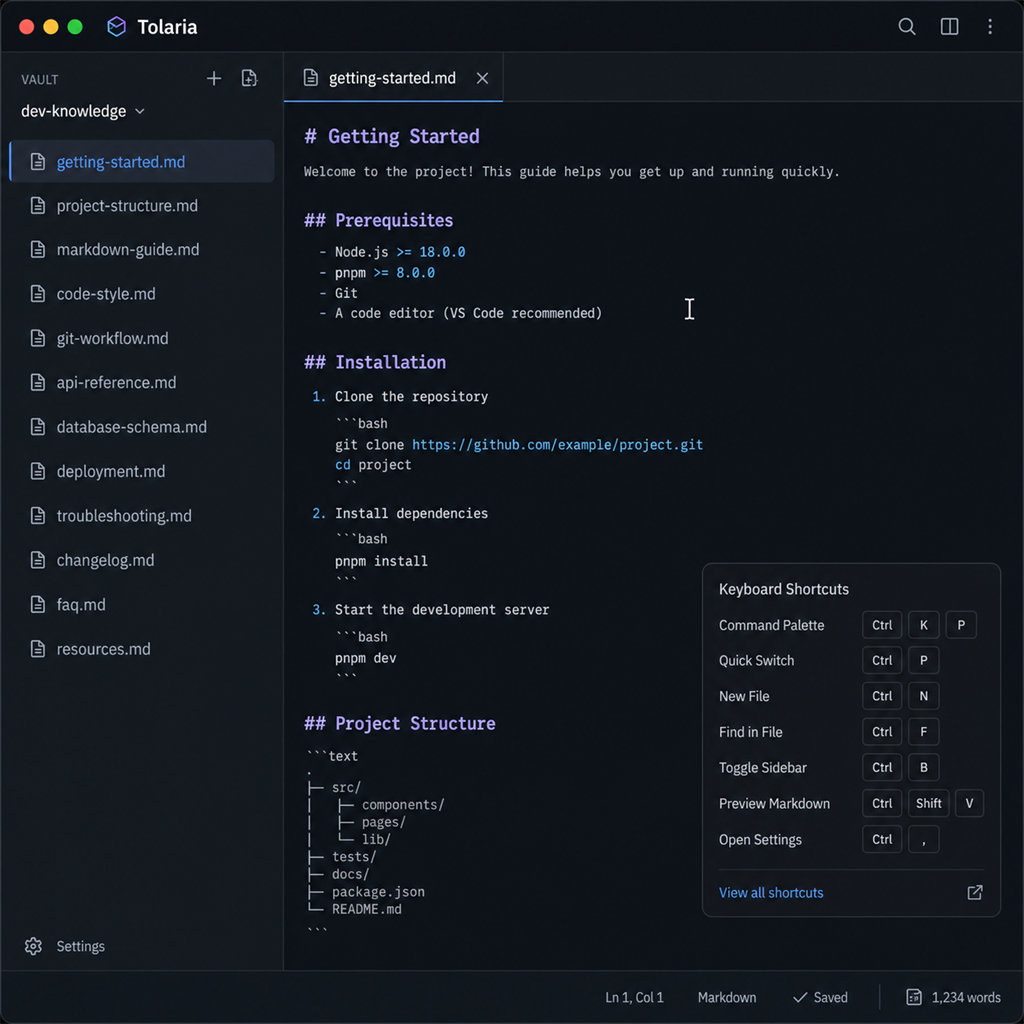
Task: Click the Tolaria cube logo
Action: (116, 27)
